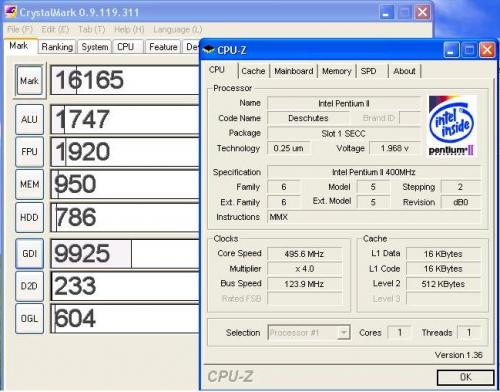This screenshot has height=392, width=500.
Task: Click the OK button in CPU-Z
Action: [x=465, y=377]
